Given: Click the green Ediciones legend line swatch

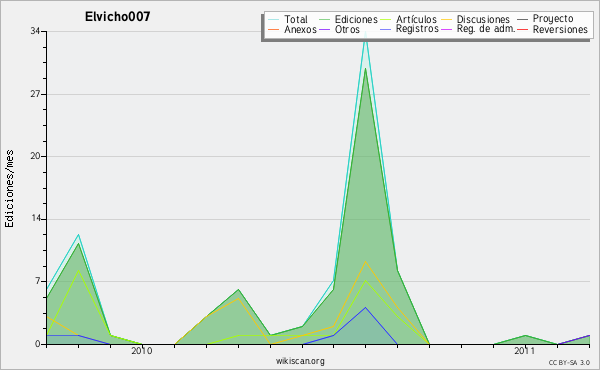Looking at the screenshot, I should coord(324,19).
